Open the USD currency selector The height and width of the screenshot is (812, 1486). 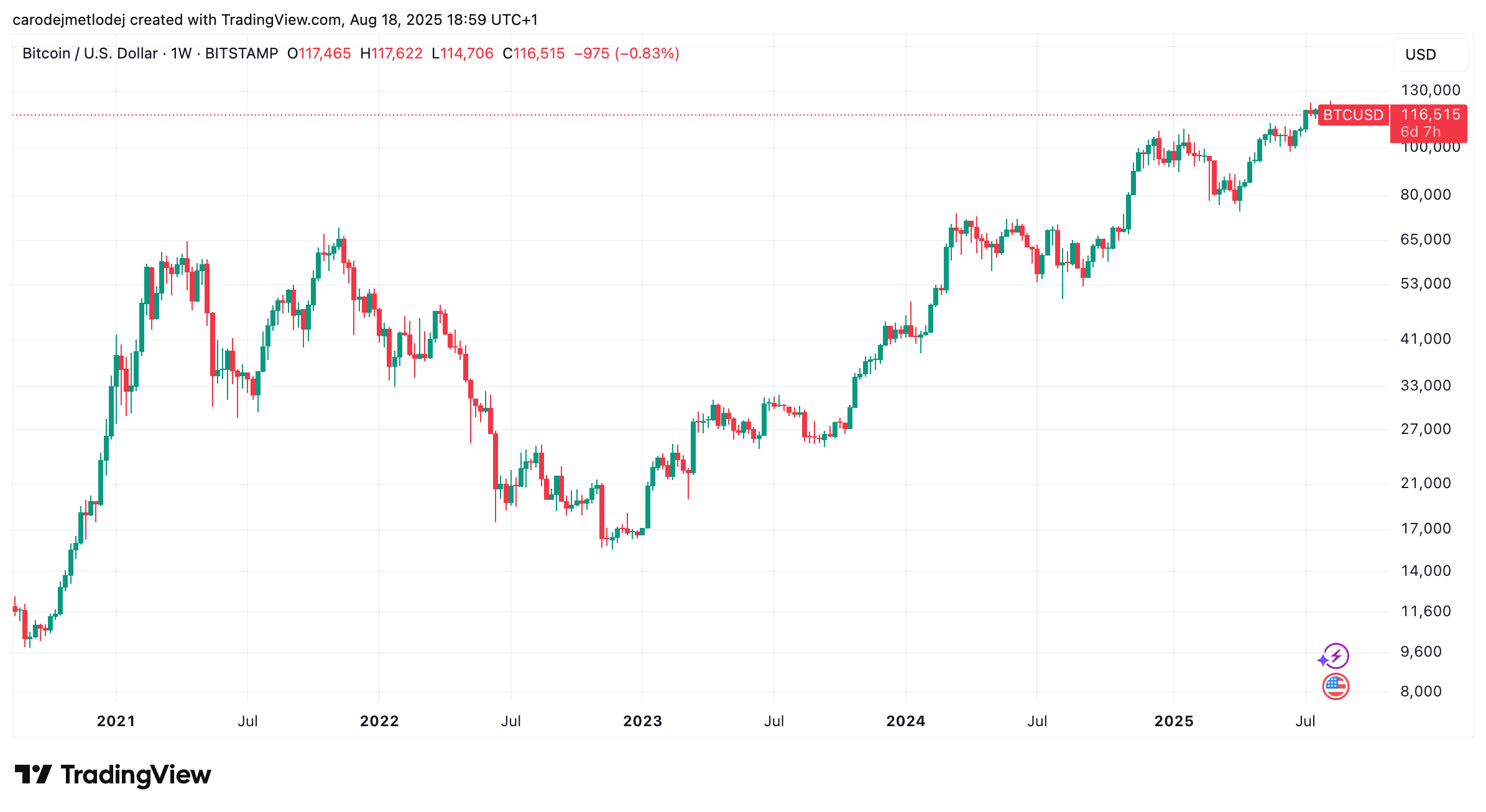point(1431,55)
